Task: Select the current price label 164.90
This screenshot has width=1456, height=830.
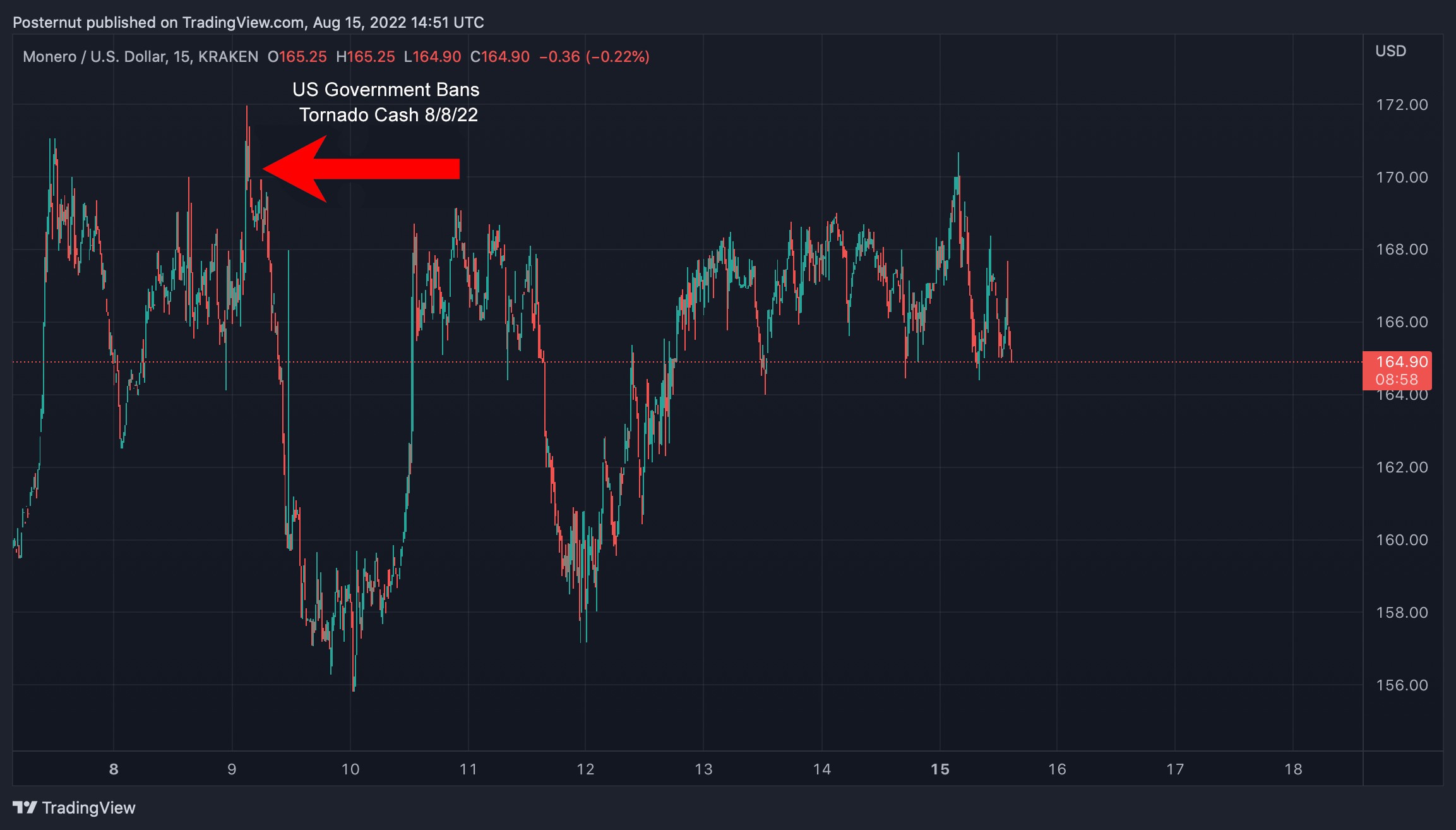Action: pos(1402,361)
